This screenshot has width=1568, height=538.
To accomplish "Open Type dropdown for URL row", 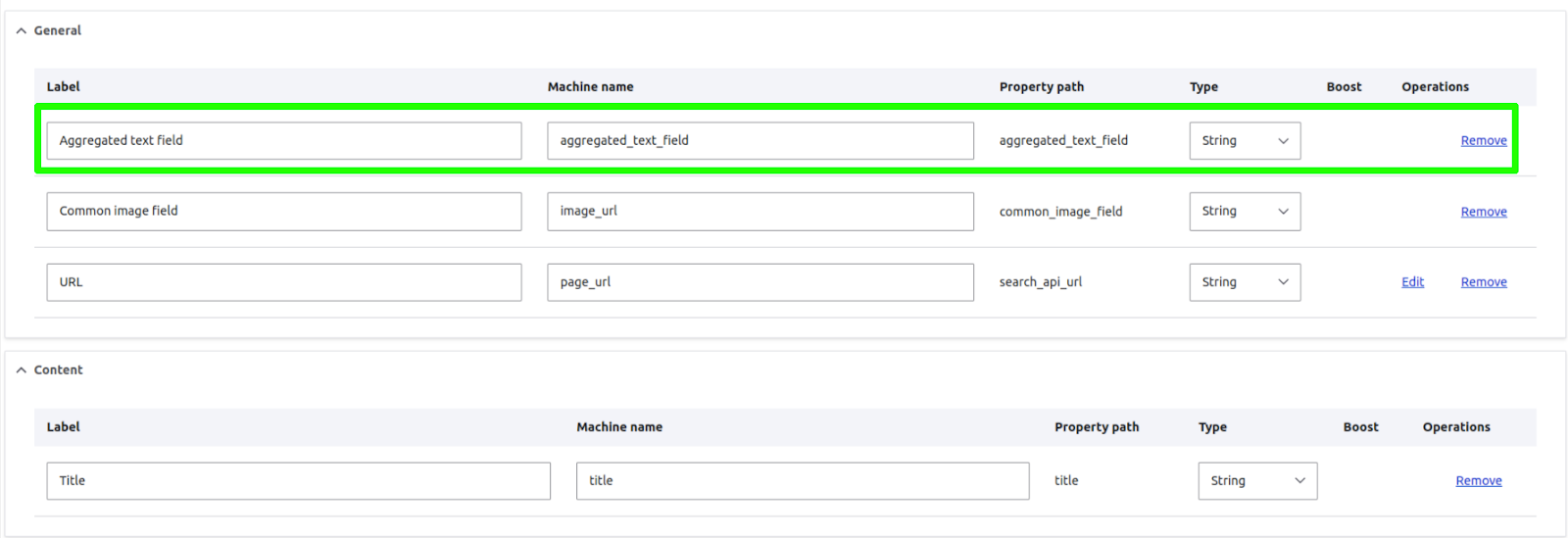I will (x=1245, y=282).
